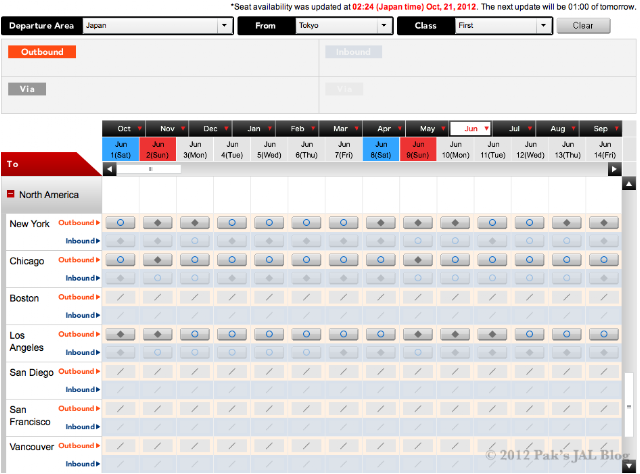Switch to the Dec month tab
The image size is (640, 474).
211,129
